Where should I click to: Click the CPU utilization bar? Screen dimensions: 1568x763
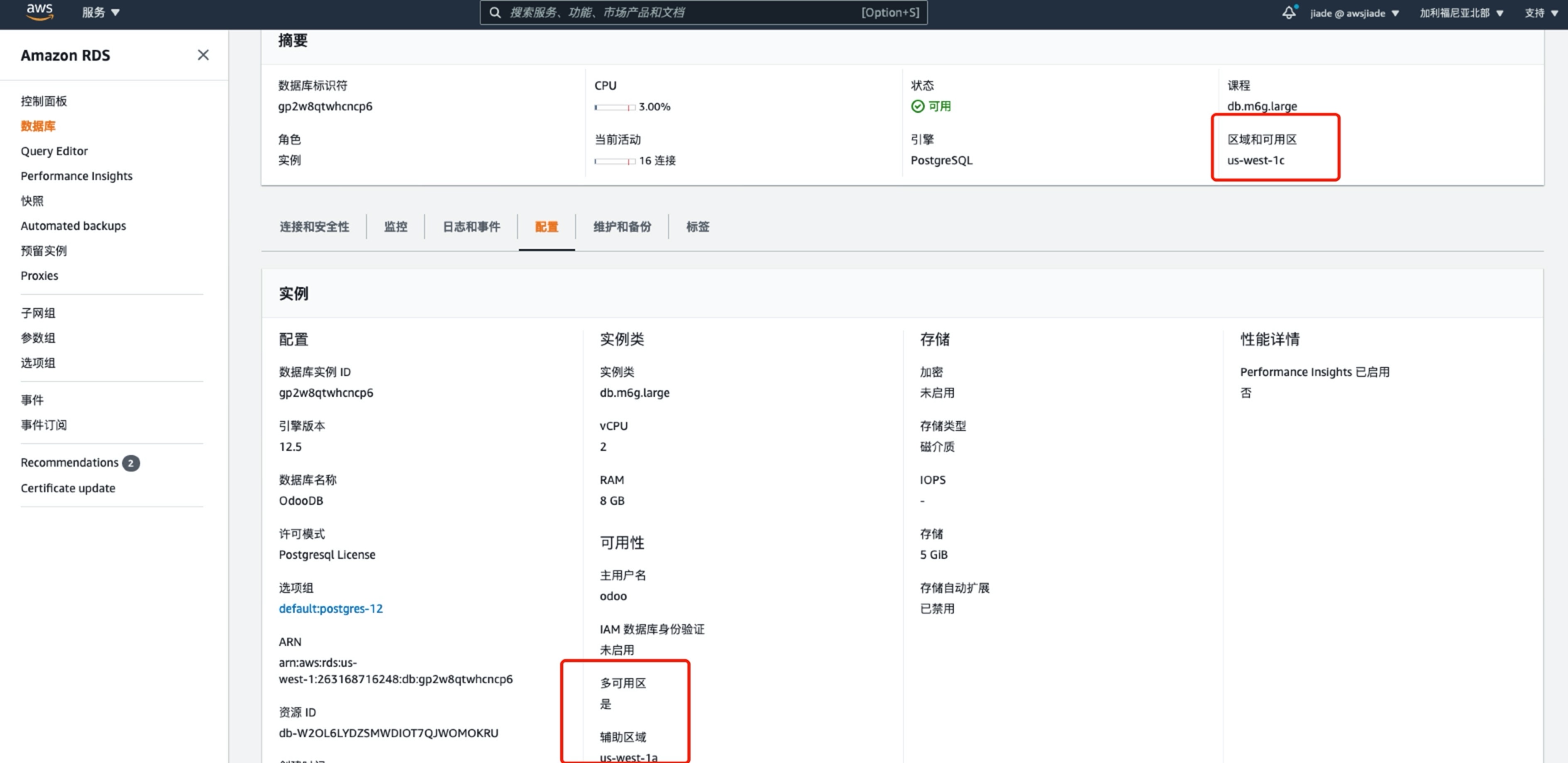coord(615,107)
